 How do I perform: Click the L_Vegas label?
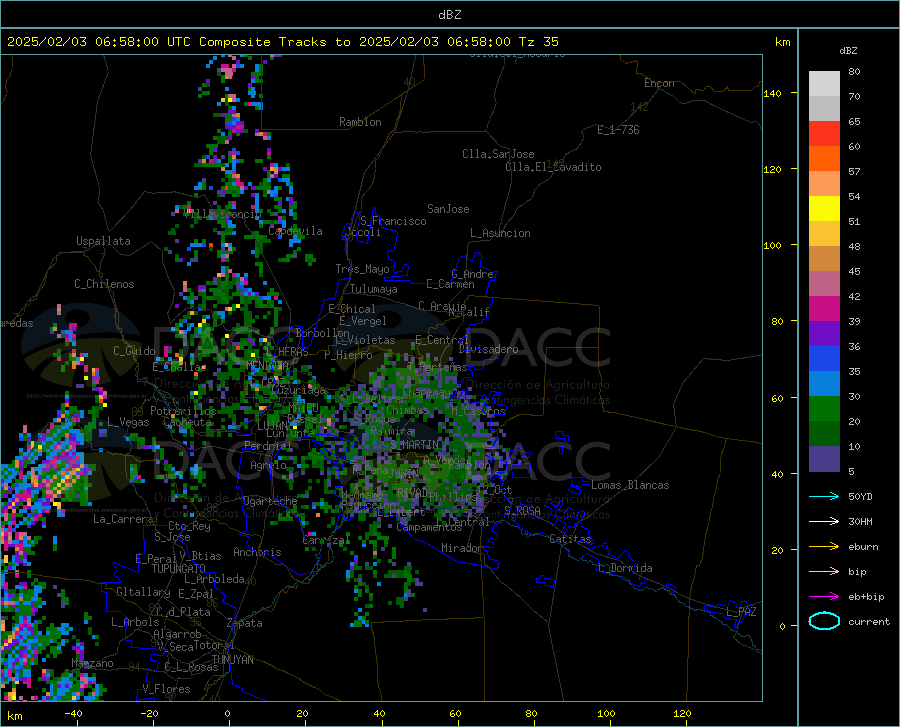coord(128,422)
